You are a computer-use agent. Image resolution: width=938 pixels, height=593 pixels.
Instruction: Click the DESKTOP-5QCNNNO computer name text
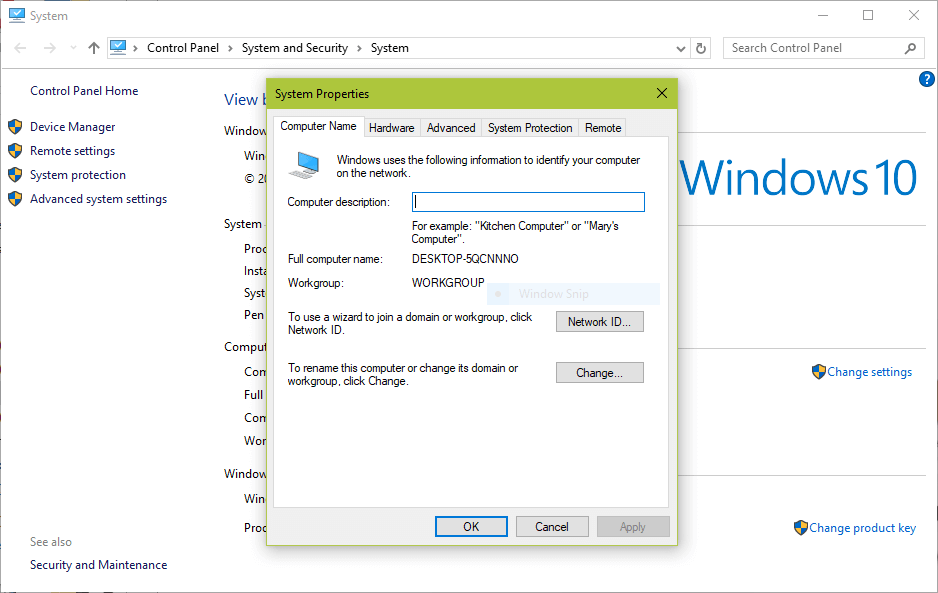(465, 259)
